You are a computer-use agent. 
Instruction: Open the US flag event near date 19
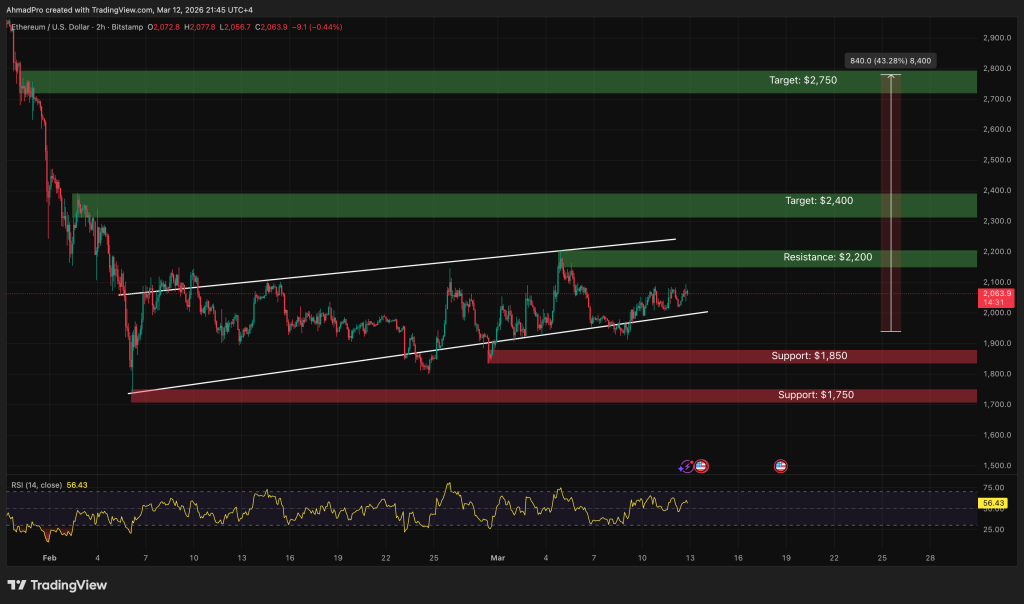[x=780, y=466]
